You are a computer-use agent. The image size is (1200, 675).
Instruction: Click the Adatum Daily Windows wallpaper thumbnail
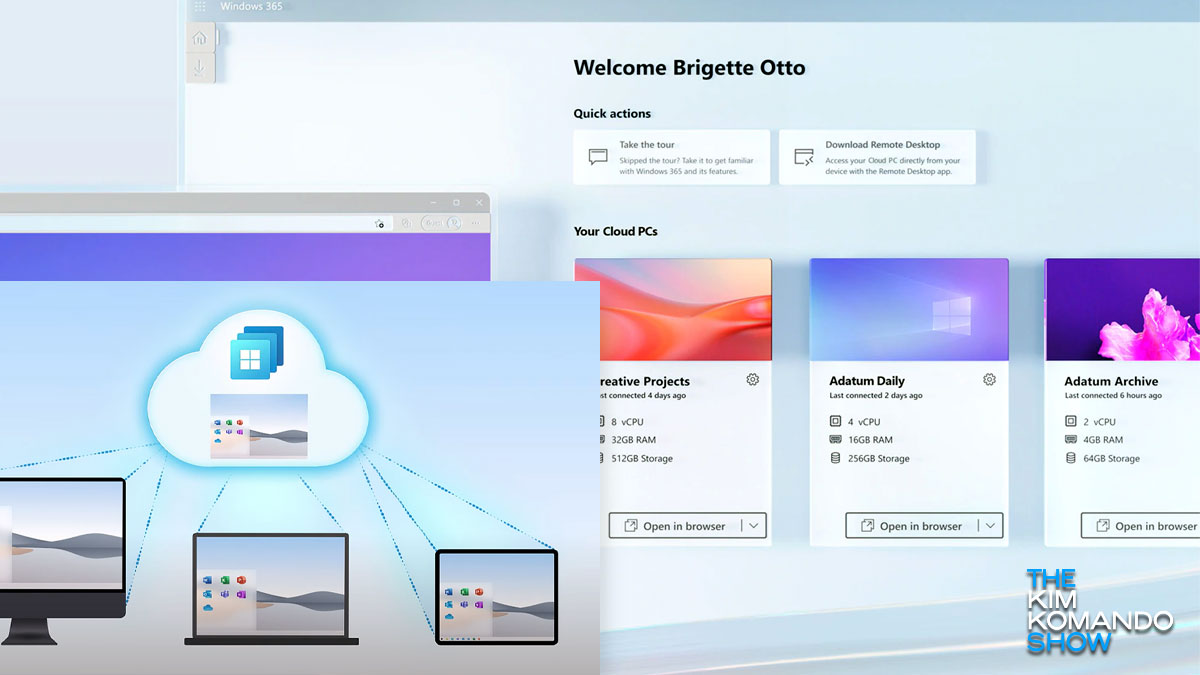pyautogui.click(x=909, y=310)
